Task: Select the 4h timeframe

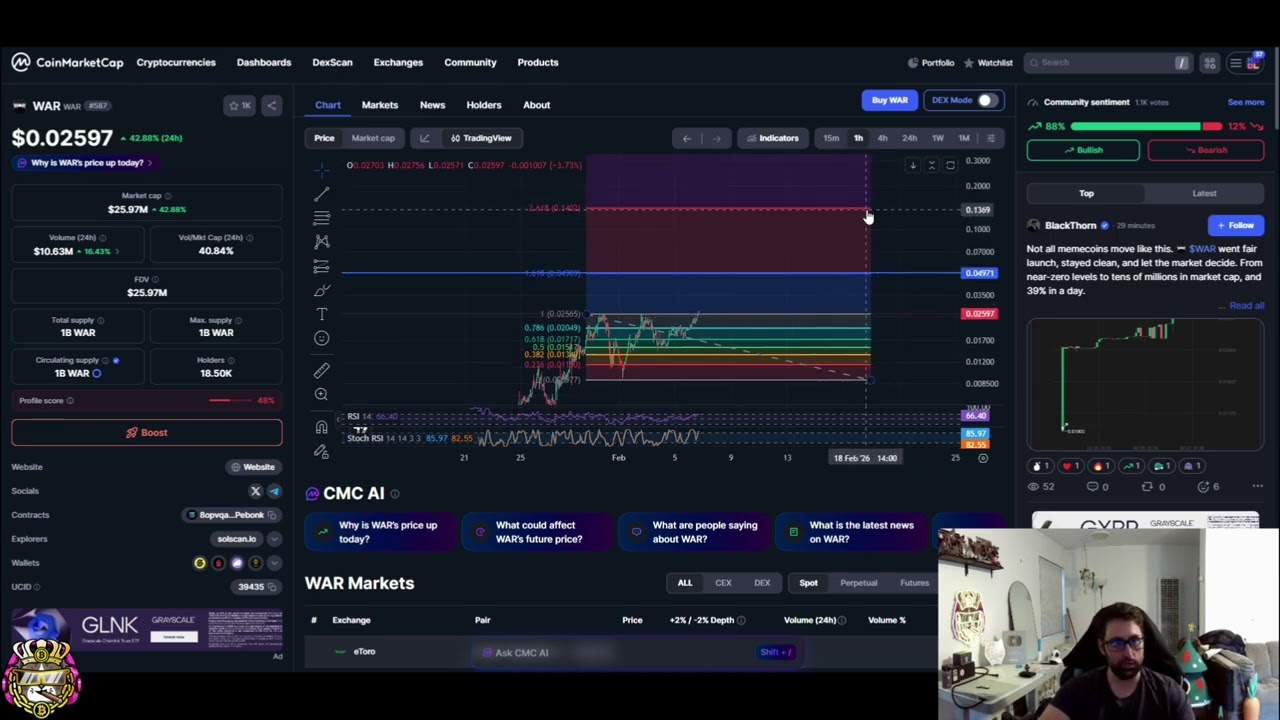Action: pos(882,138)
